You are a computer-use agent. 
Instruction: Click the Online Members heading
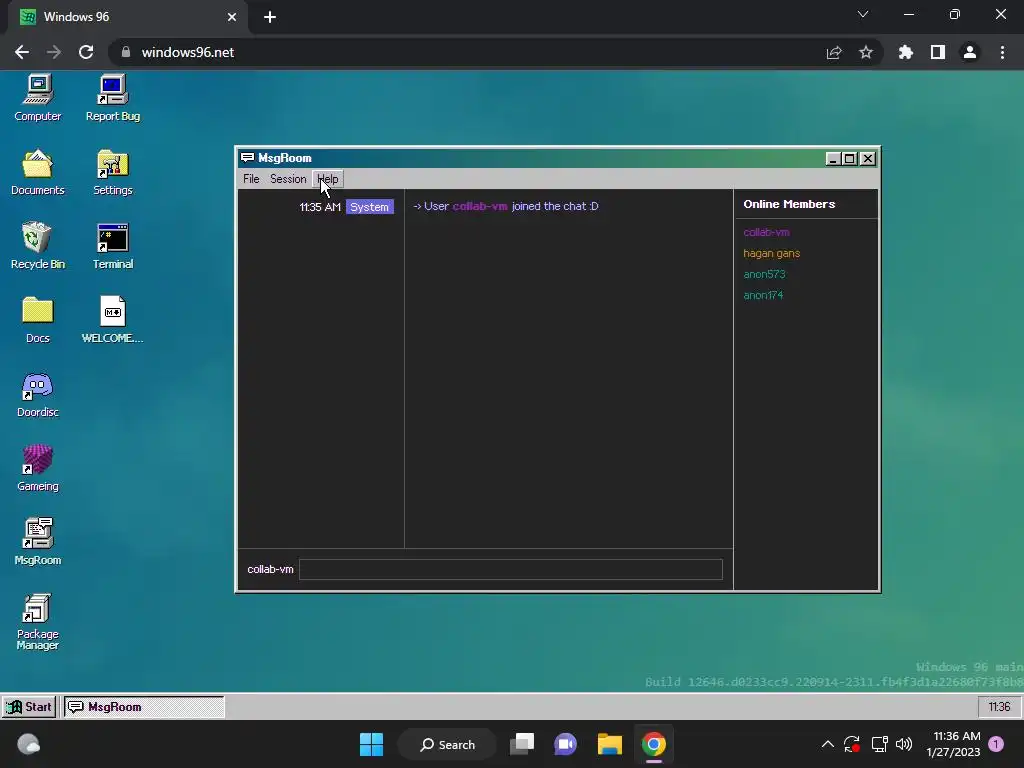point(789,204)
